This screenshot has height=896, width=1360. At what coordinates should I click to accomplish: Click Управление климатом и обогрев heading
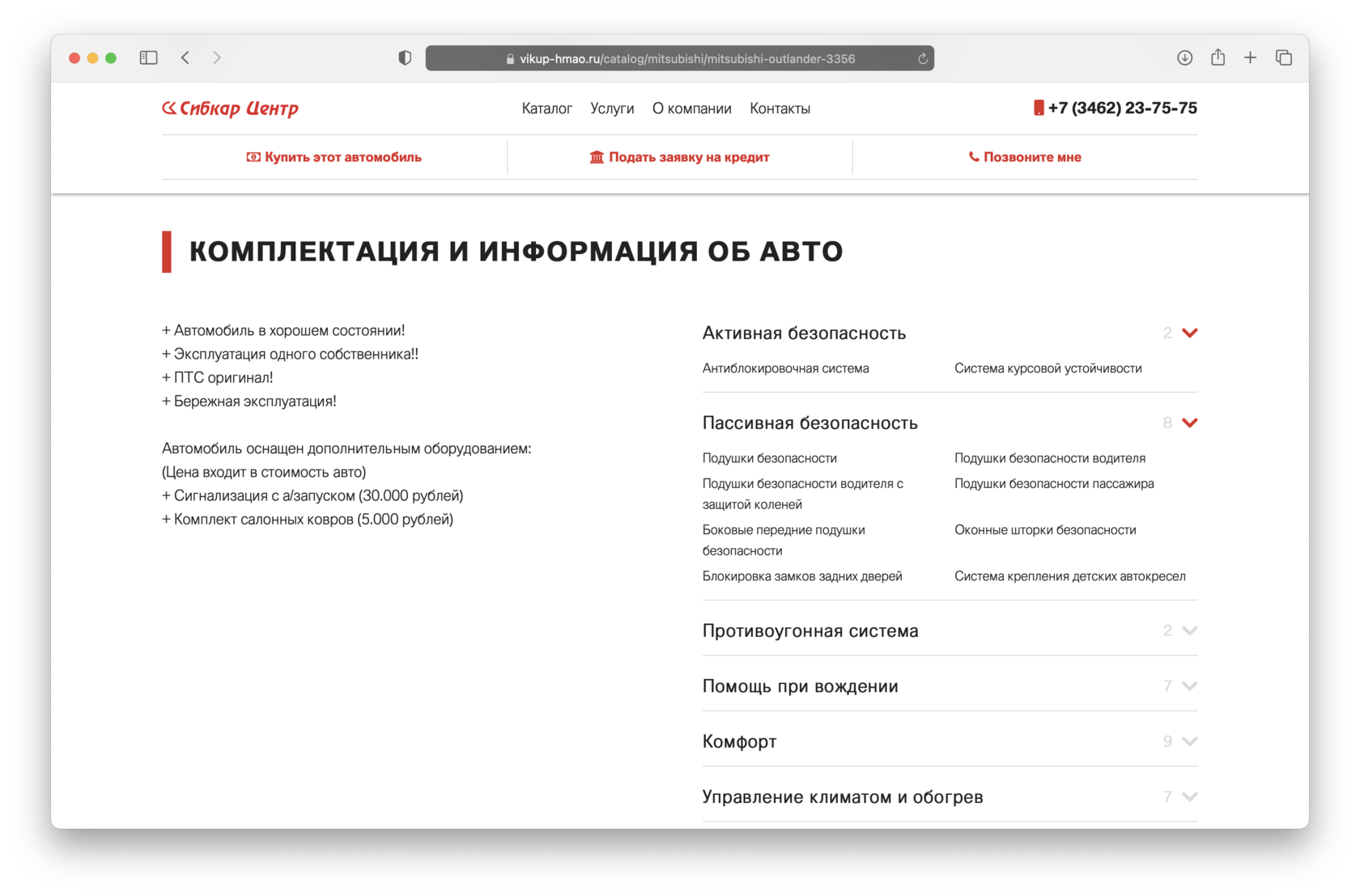pos(843,796)
